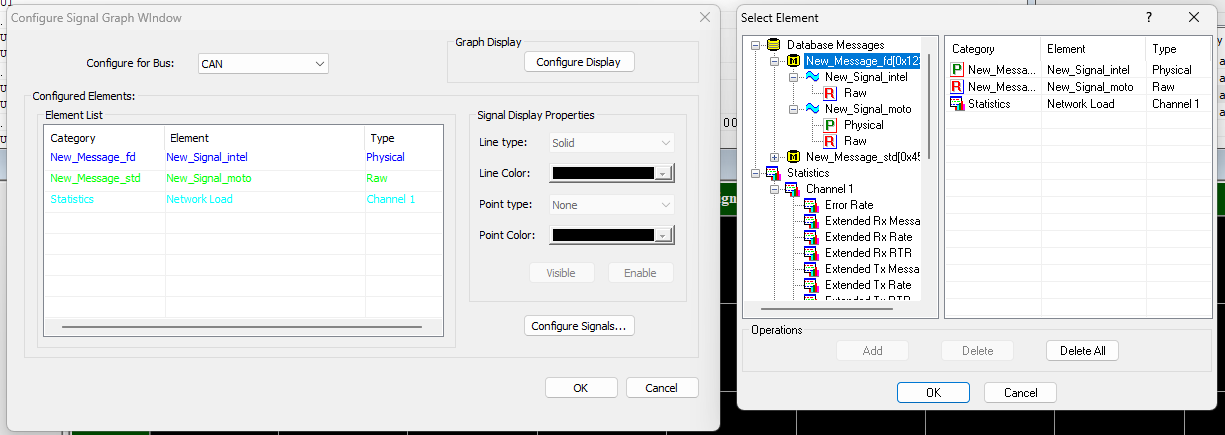Collapse the Database Messages tree node
Image resolution: width=1225 pixels, height=435 pixels.
[x=756, y=45]
